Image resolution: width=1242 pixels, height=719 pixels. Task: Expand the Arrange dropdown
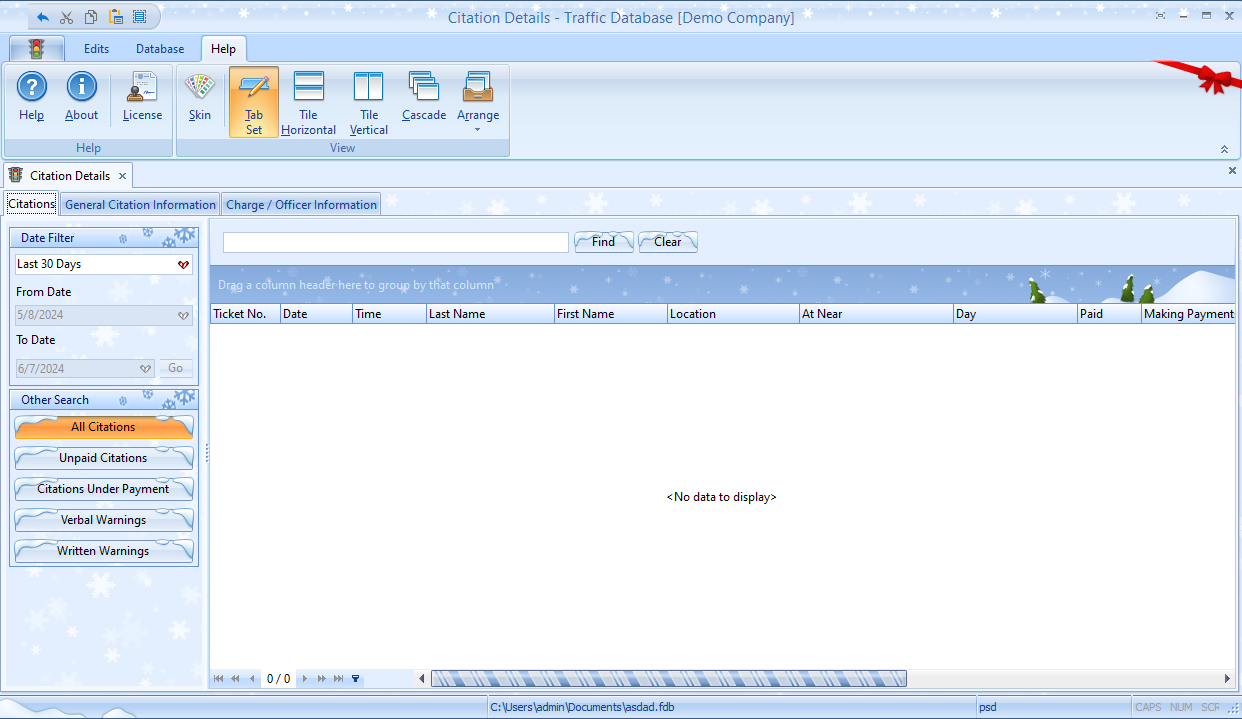click(x=478, y=102)
